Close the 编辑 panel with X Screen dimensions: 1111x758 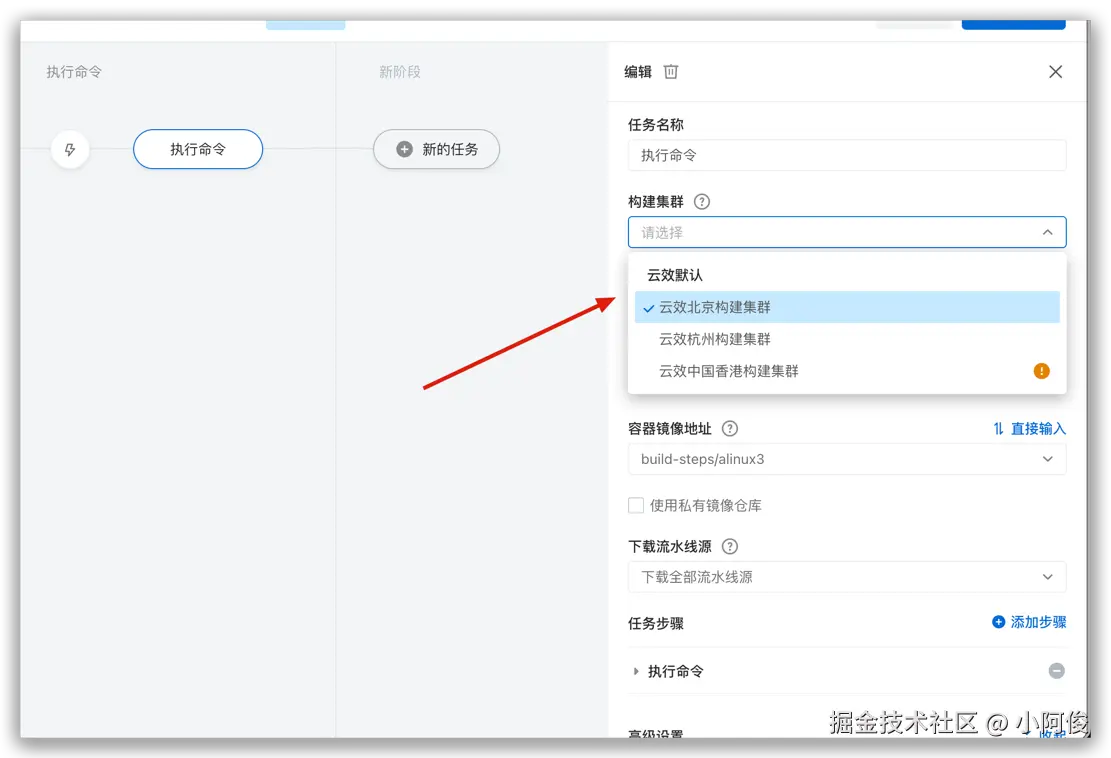click(x=1055, y=72)
